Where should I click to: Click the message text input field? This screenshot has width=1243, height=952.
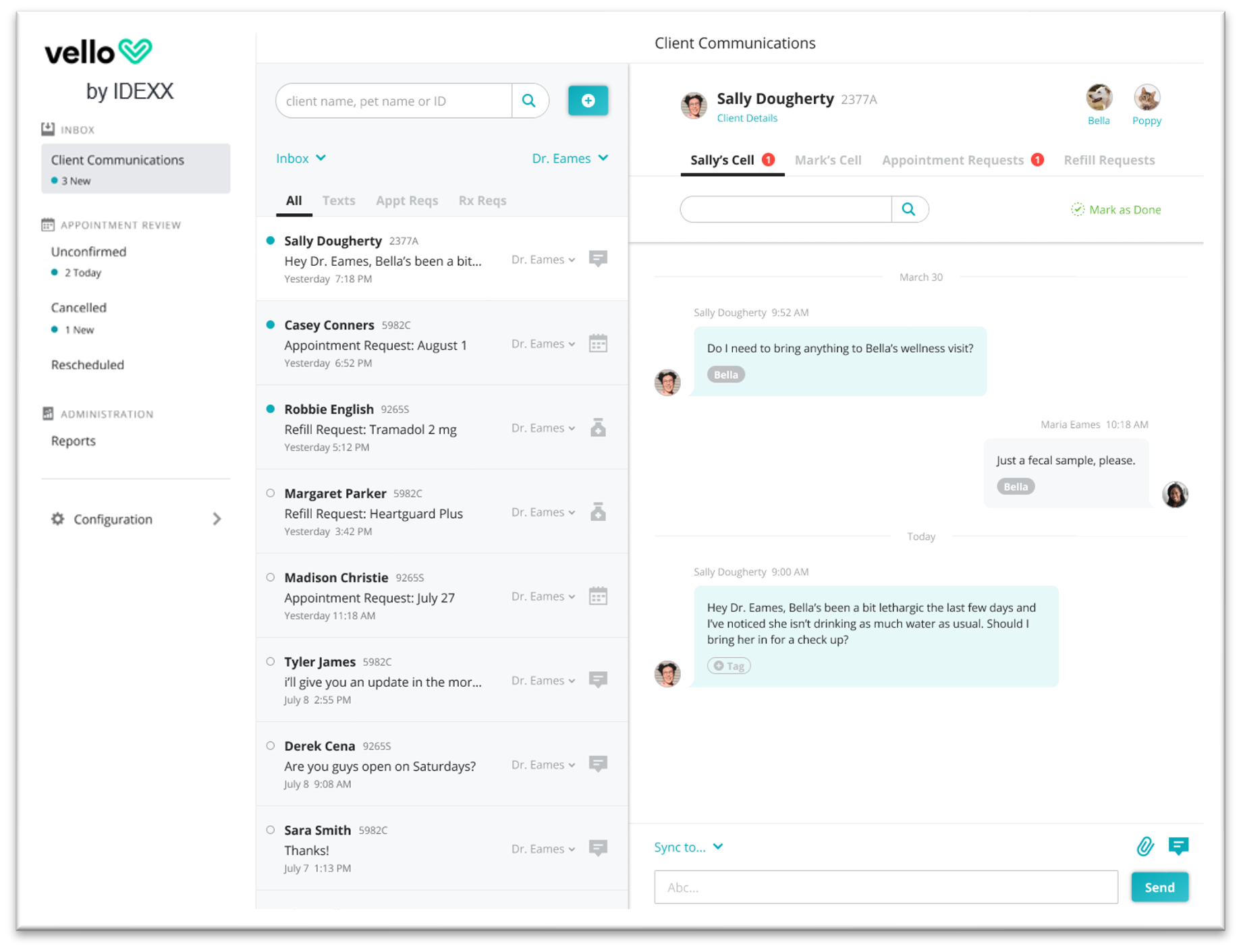pyautogui.click(x=885, y=887)
